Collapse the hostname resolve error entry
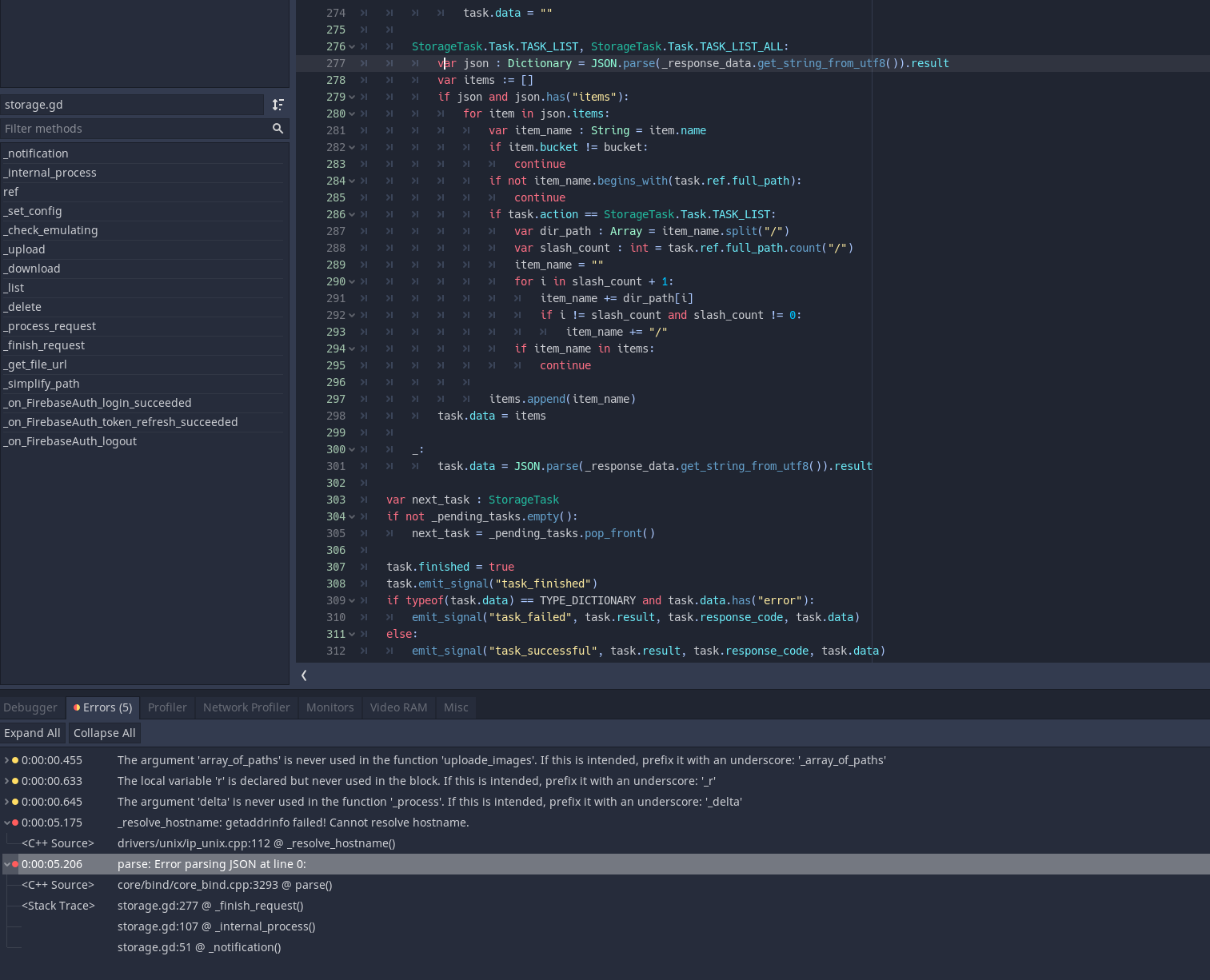 point(6,822)
